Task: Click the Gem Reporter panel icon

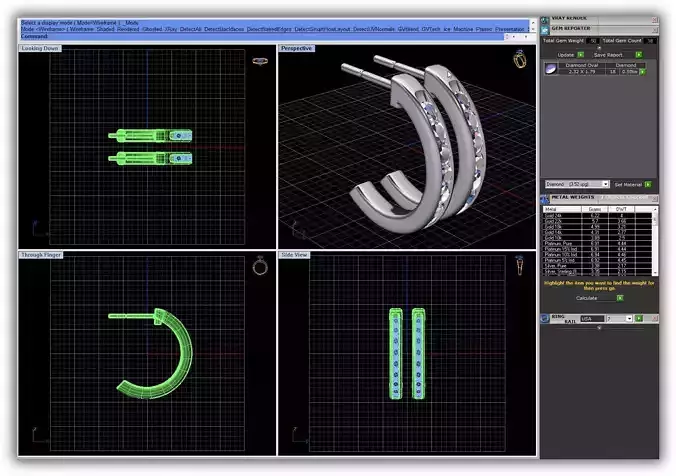Action: 545,30
